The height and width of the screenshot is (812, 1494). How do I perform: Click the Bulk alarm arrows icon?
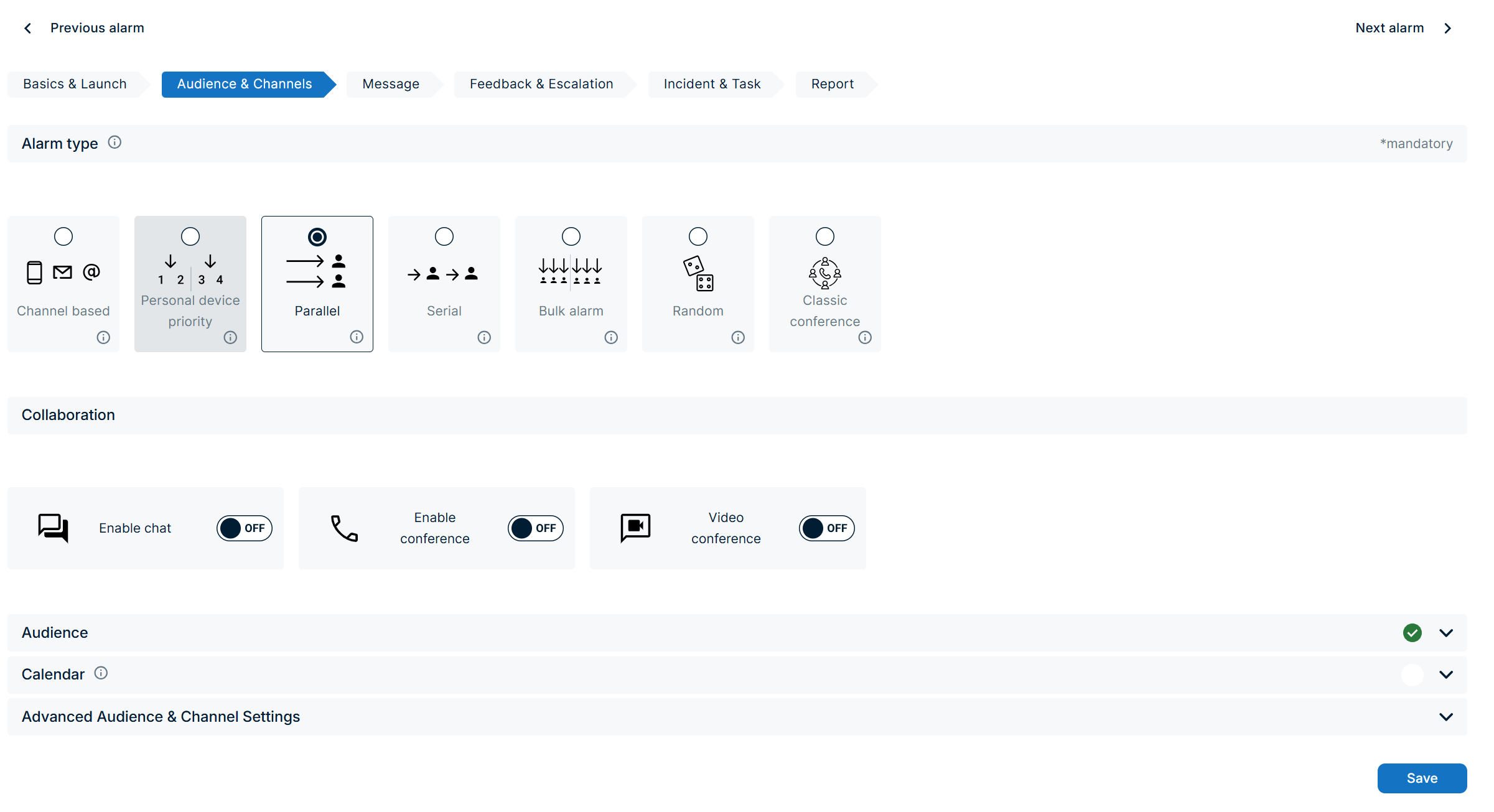click(570, 272)
